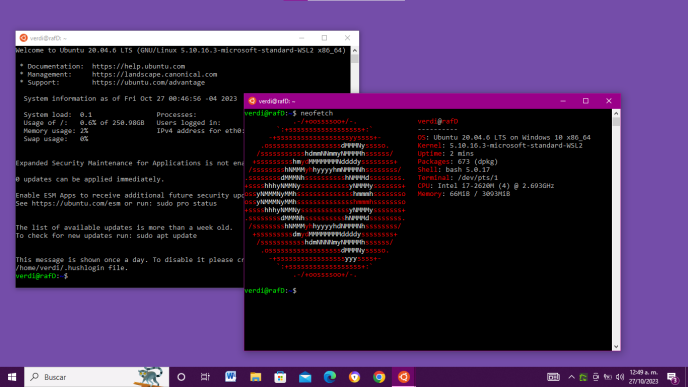Click scroll up arrow in neofetch terminal

(616, 113)
